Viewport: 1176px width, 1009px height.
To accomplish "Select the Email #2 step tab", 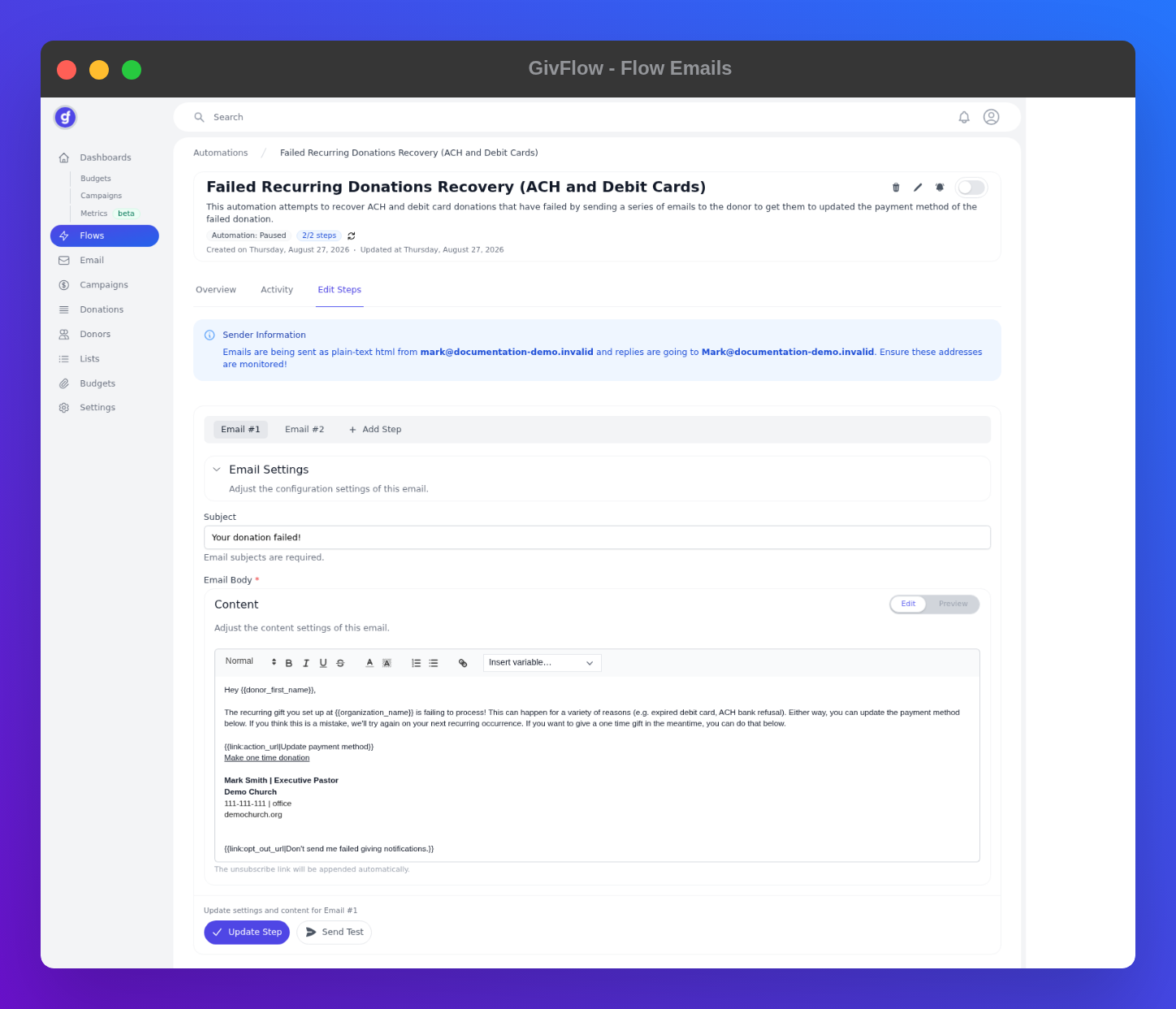I will [x=305, y=430].
